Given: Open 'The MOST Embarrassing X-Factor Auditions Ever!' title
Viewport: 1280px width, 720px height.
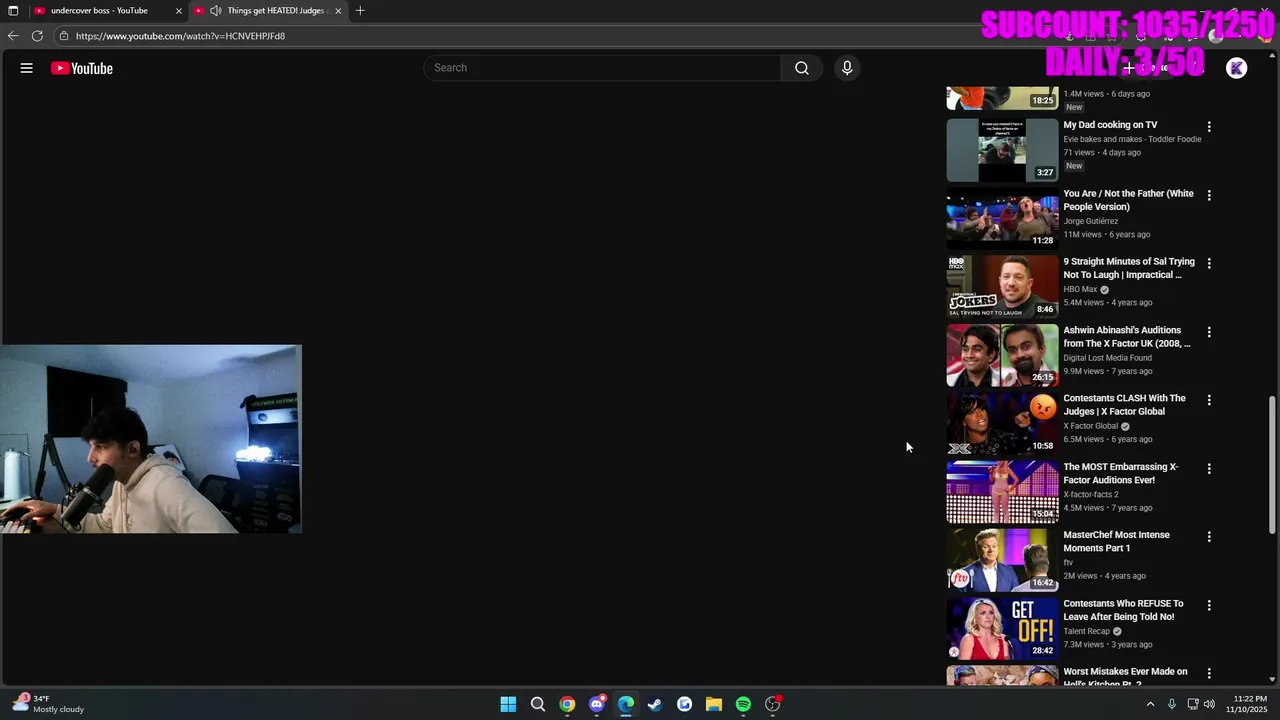Looking at the screenshot, I should coord(1120,473).
